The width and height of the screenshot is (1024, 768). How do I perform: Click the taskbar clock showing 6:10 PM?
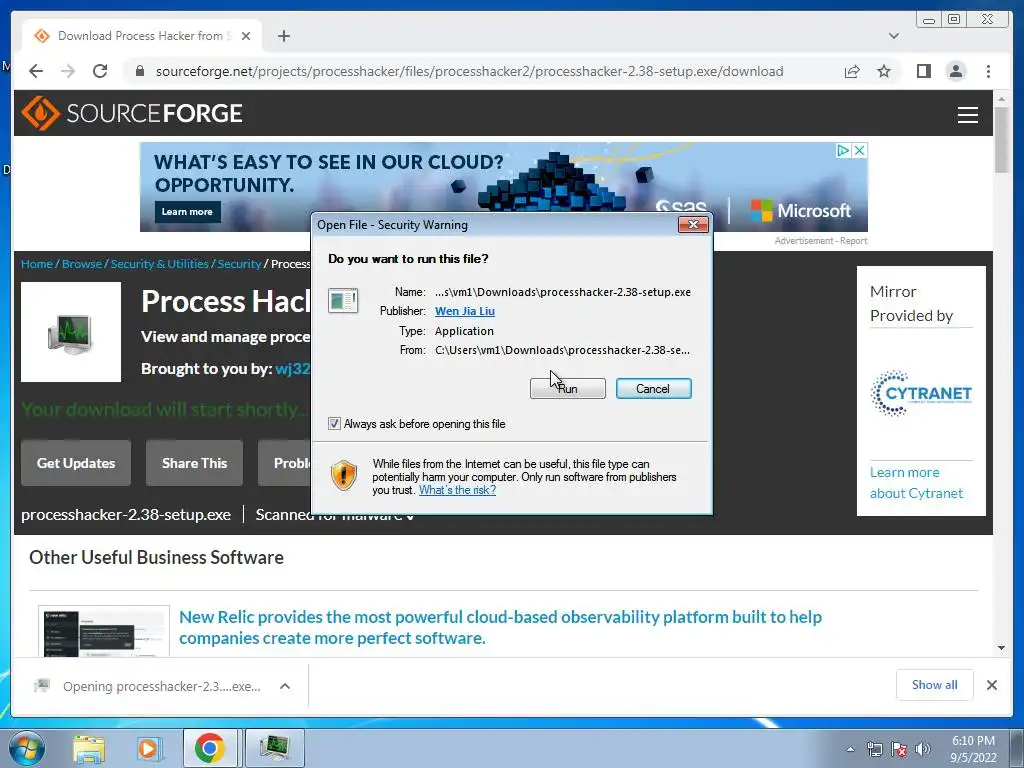pos(973,749)
